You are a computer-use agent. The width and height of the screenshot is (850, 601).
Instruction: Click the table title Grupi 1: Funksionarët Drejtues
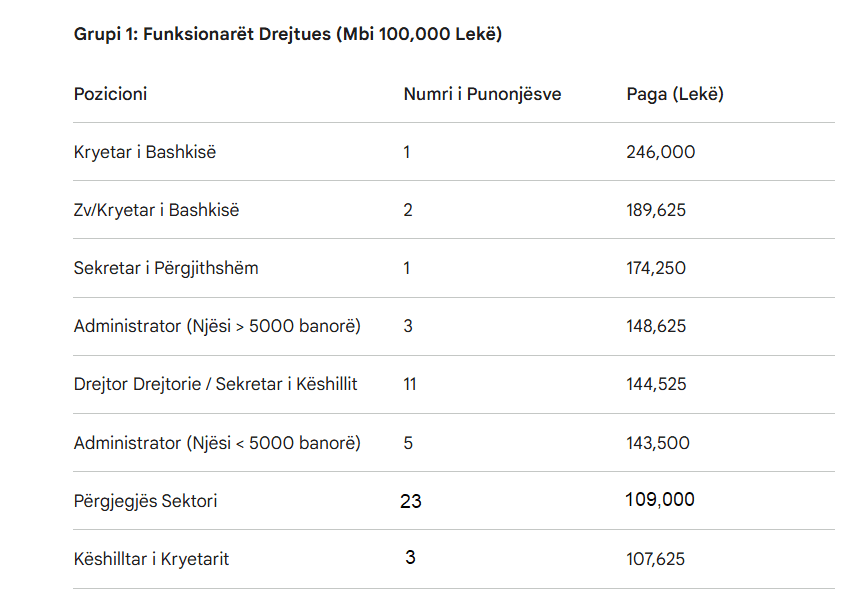click(287, 35)
